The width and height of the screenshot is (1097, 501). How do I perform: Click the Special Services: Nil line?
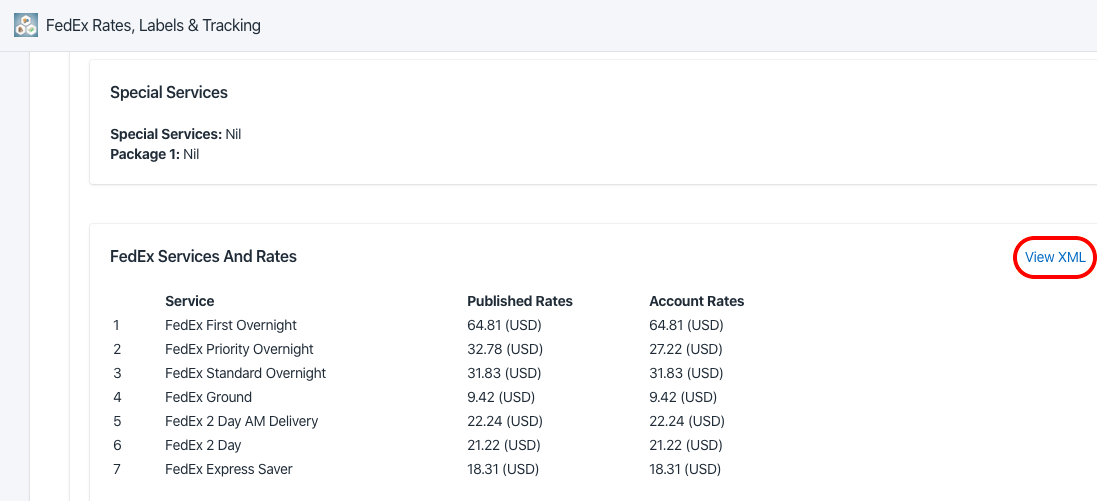pyautogui.click(x=176, y=134)
